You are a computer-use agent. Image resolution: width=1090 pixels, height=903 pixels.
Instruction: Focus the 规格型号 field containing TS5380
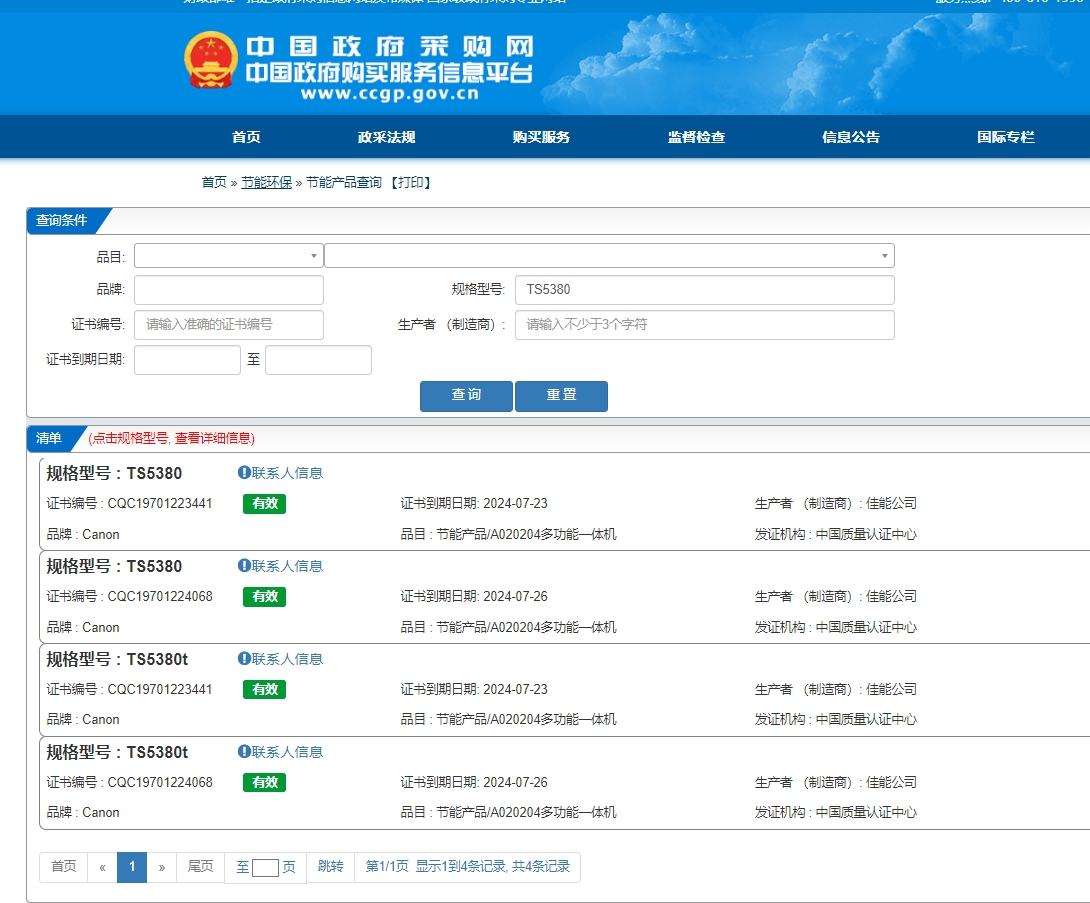[704, 290]
